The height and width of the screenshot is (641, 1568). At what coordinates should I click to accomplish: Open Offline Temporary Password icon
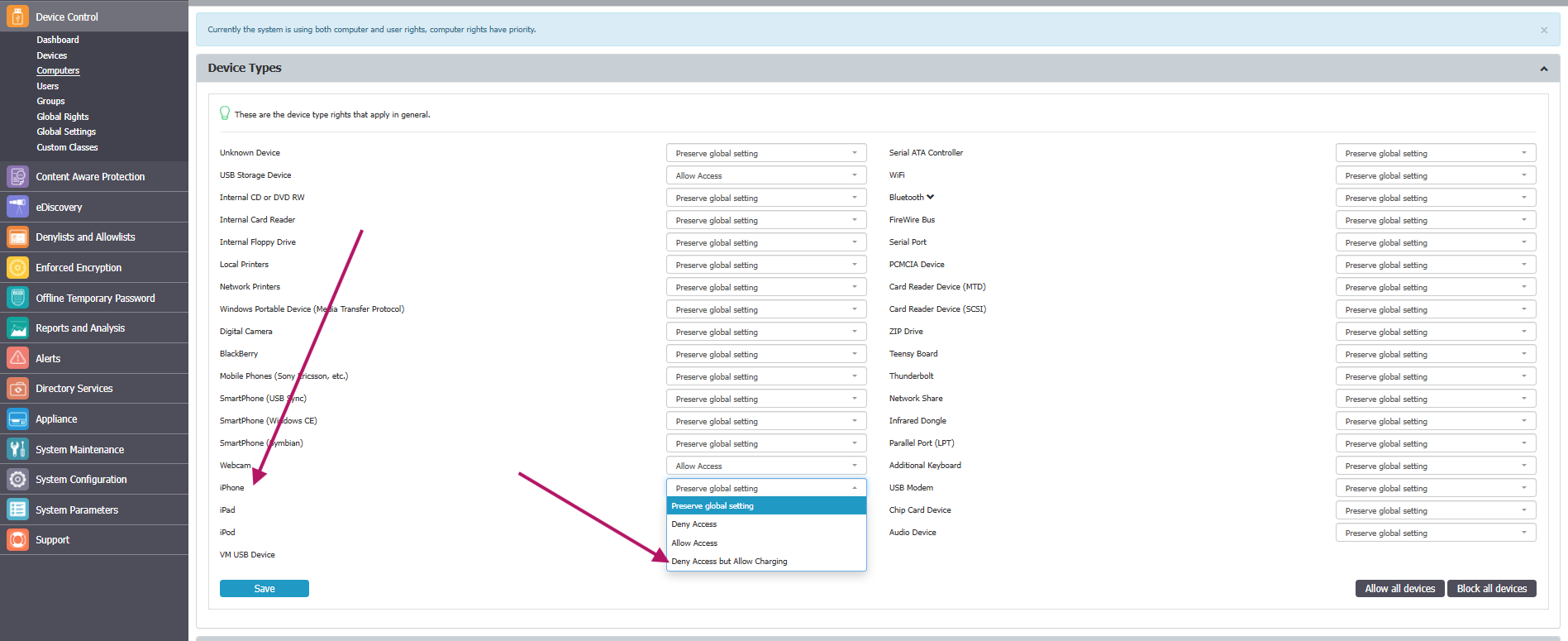[17, 298]
